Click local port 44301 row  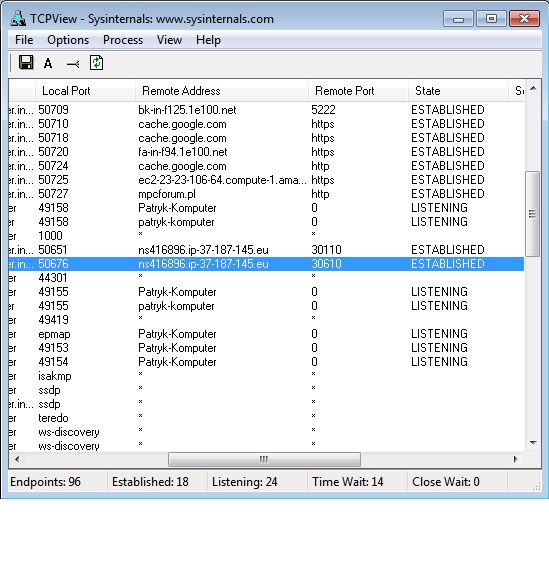coord(266,278)
